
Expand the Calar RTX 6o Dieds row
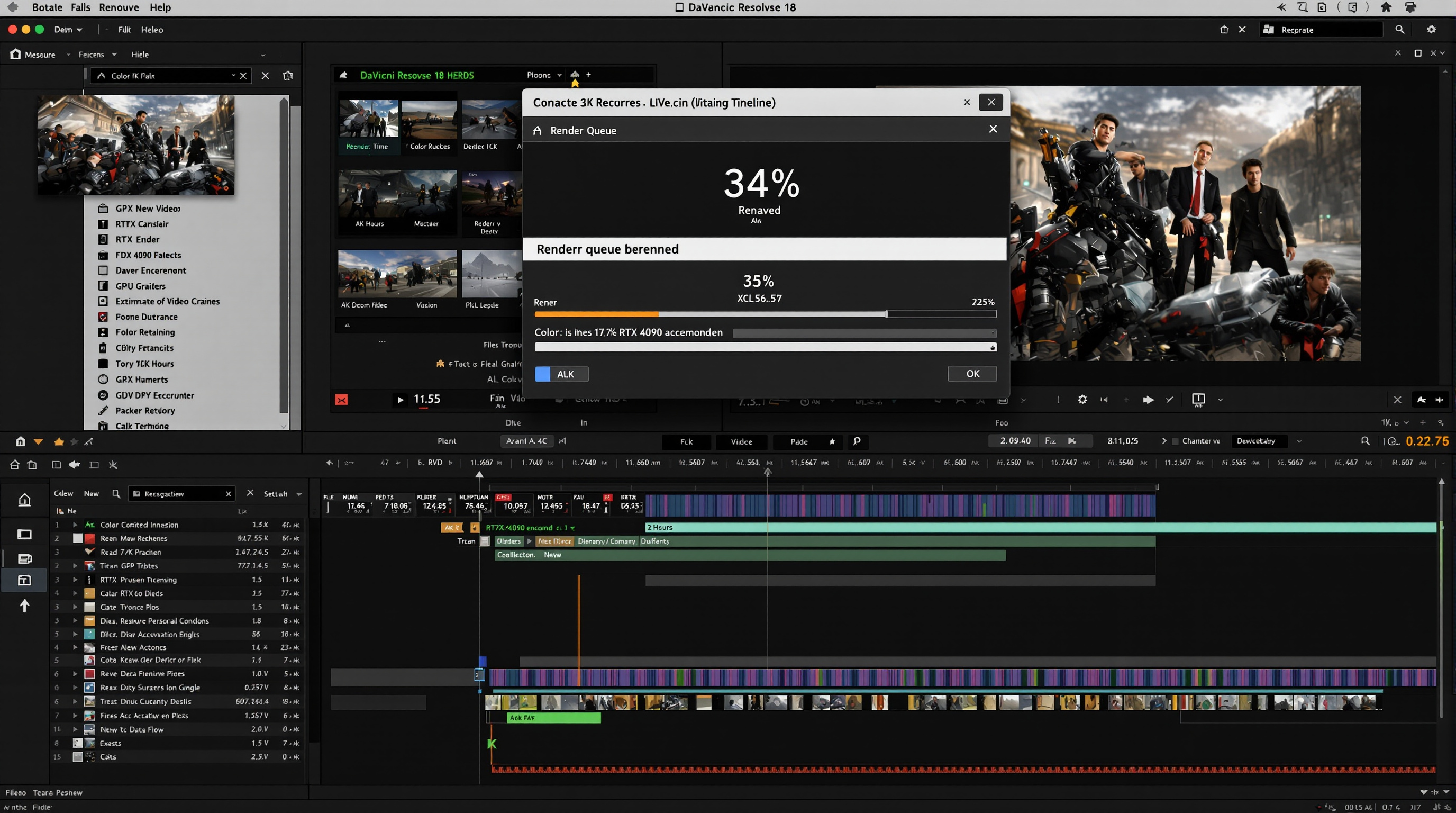pos(75,593)
